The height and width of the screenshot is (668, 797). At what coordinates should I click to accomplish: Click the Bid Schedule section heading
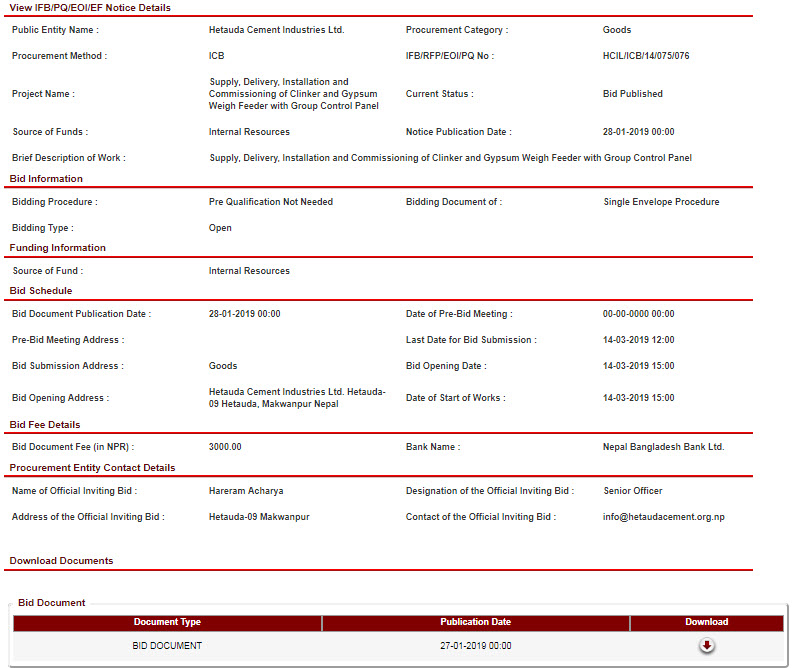(41, 291)
